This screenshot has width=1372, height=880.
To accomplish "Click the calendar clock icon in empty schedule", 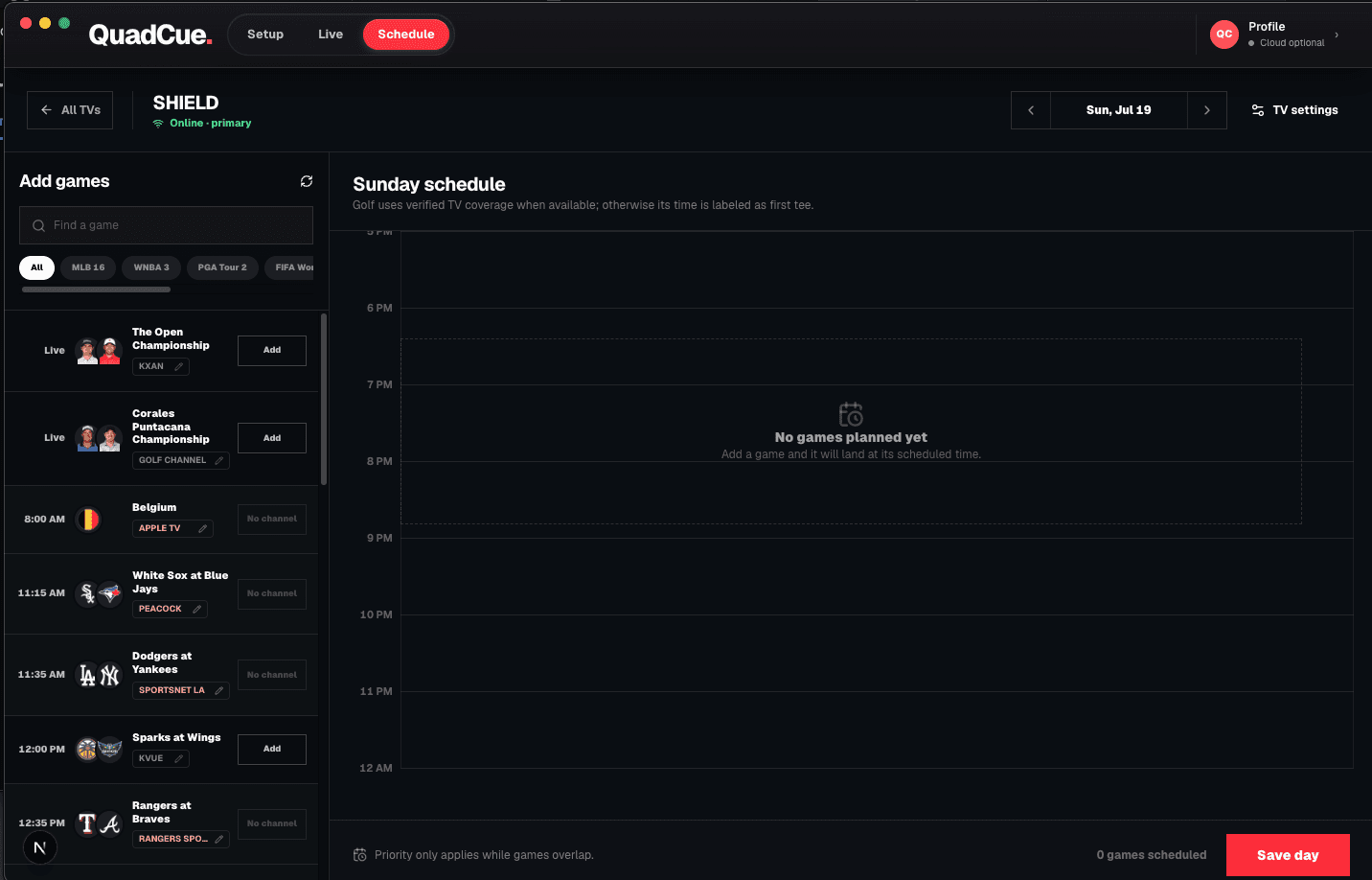I will click(851, 414).
